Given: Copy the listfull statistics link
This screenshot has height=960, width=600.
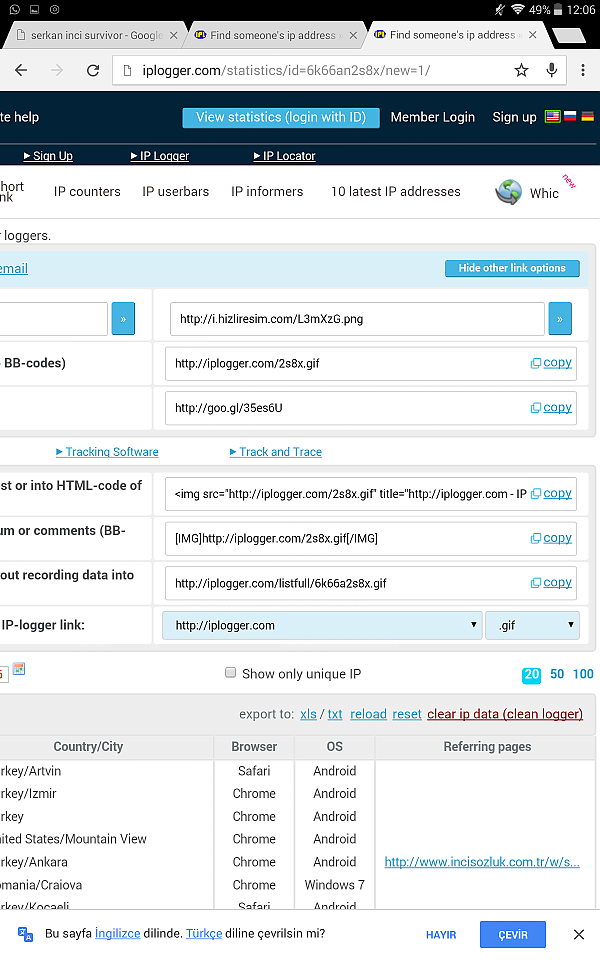Looking at the screenshot, I should [x=552, y=582].
